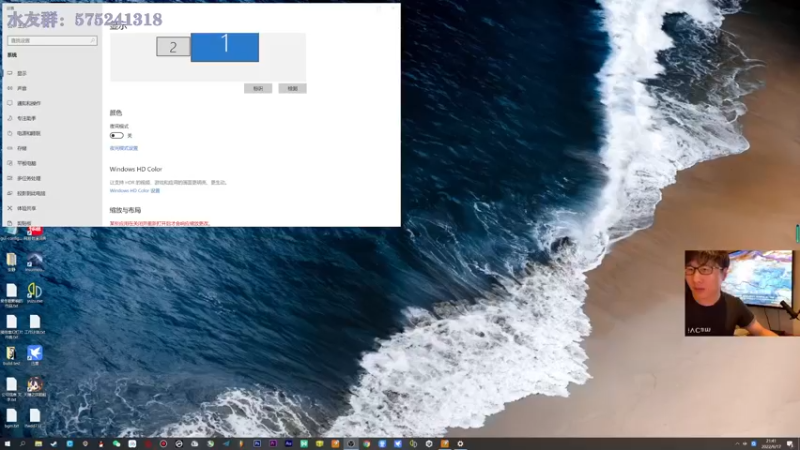Open the folder icon on desktop
The image size is (800, 450).
[11, 262]
